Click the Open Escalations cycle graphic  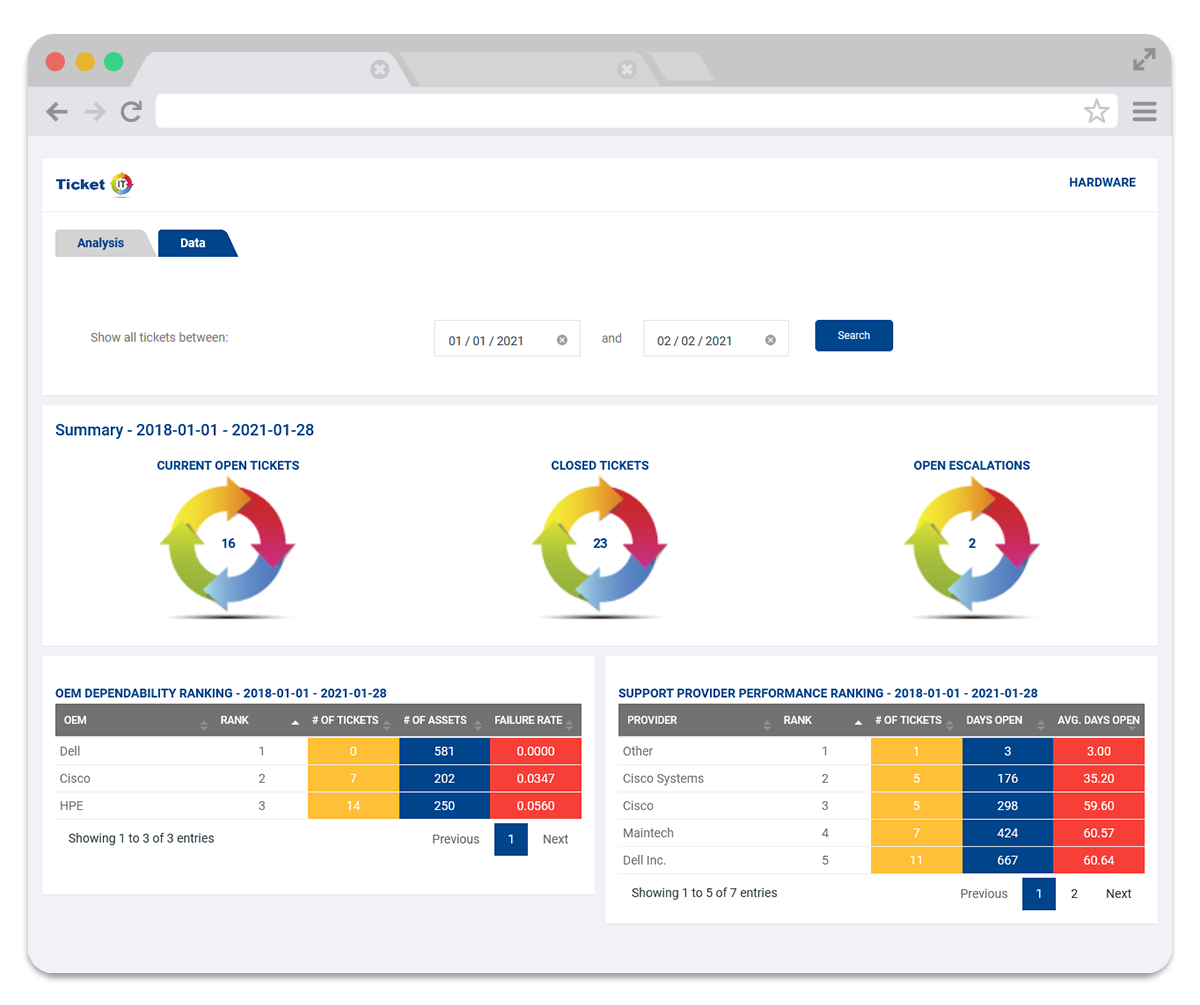[x=971, y=544]
